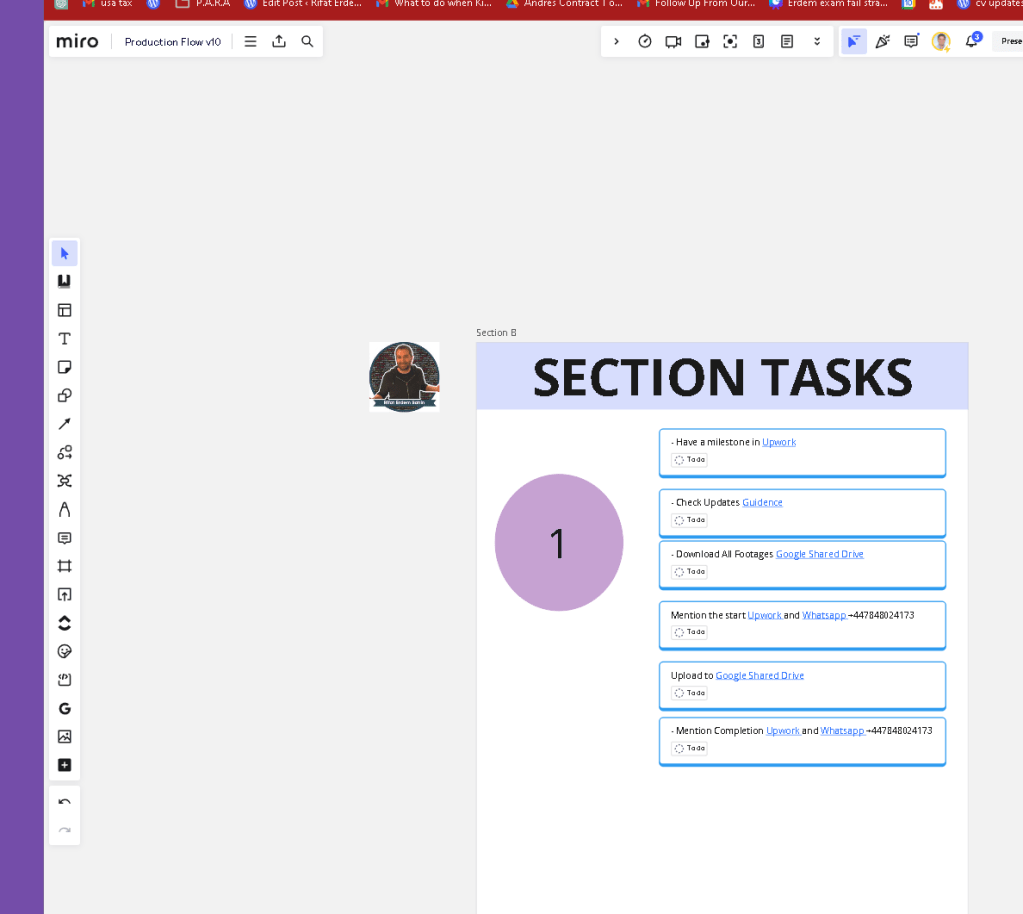Open the diagramming shapes tool
The height and width of the screenshot is (914, 1023).
click(65, 452)
